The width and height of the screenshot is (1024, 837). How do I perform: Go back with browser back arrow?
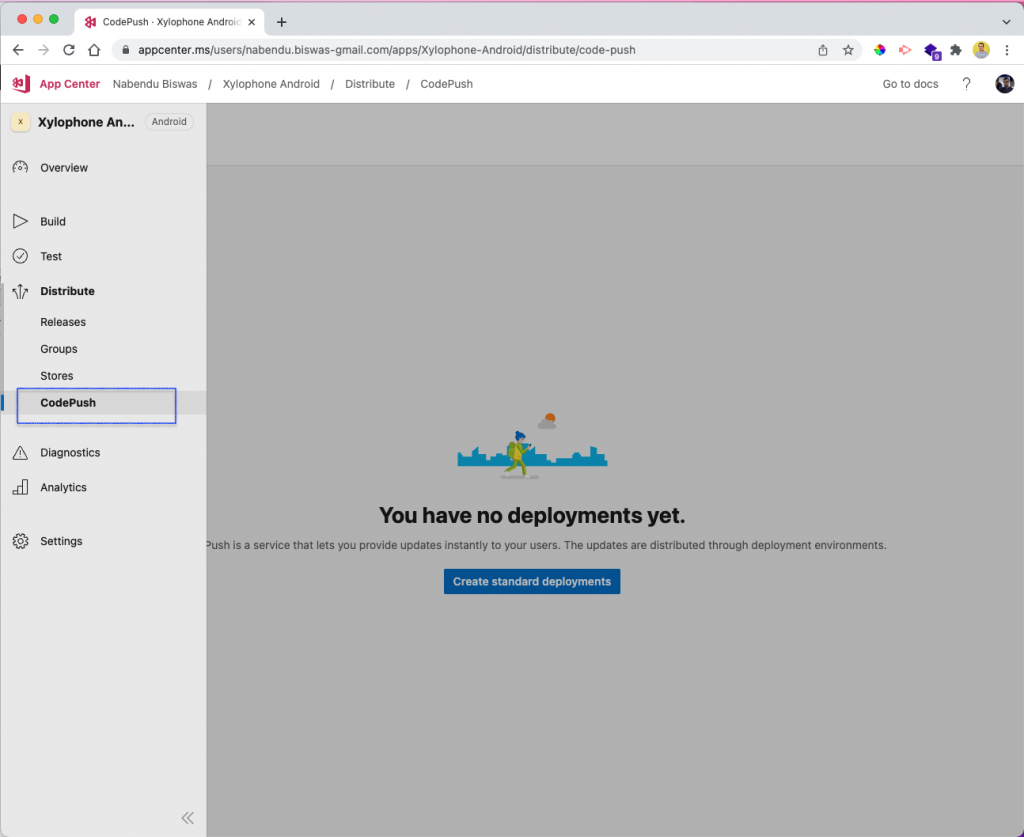tap(18, 50)
